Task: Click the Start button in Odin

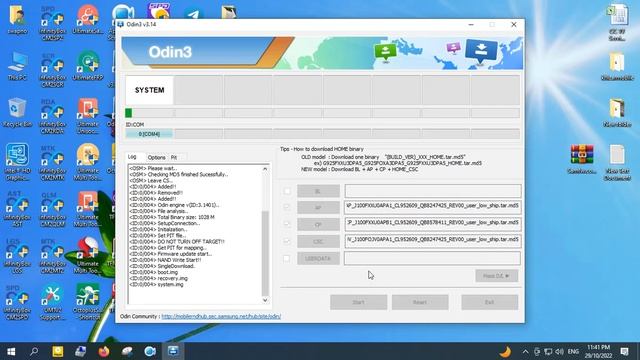Action: tap(358, 302)
